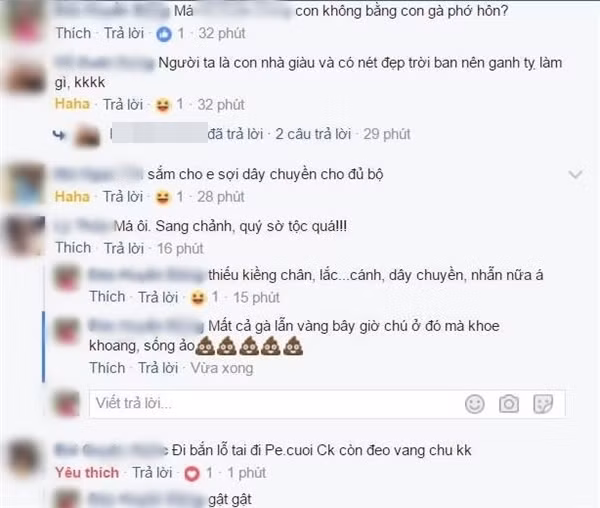Toggle 'Haha' reaction on the 'kkkk' comment
The image size is (600, 508).
[x=72, y=104]
